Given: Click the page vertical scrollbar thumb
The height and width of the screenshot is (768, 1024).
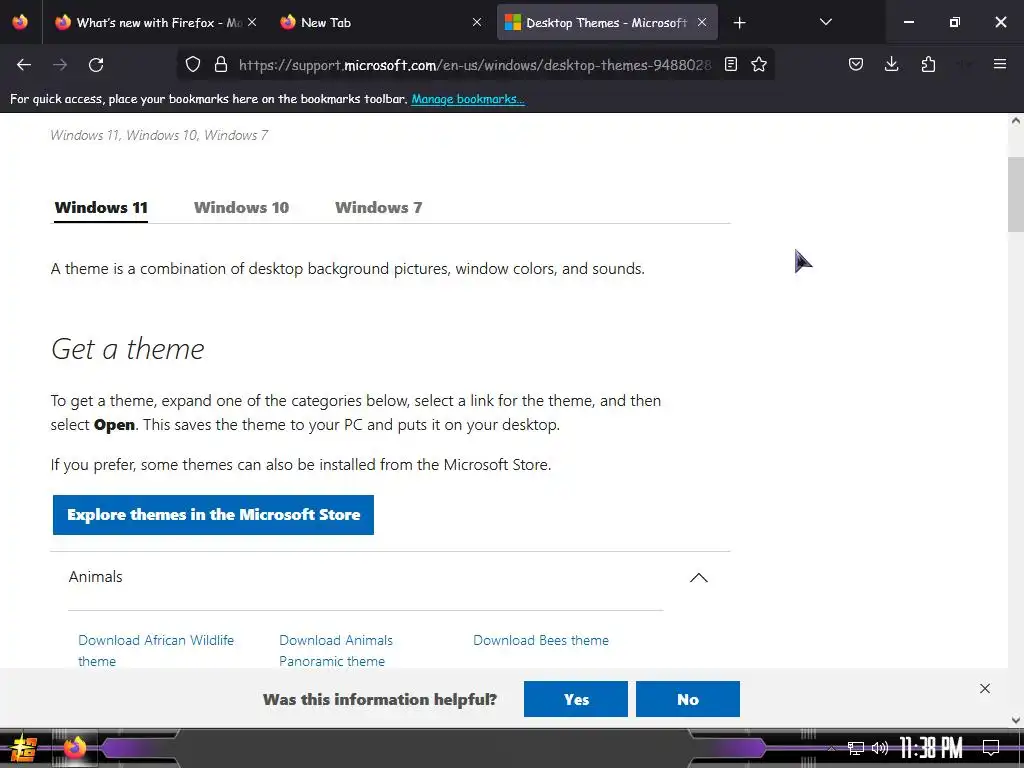Looking at the screenshot, I should click(x=1016, y=195).
